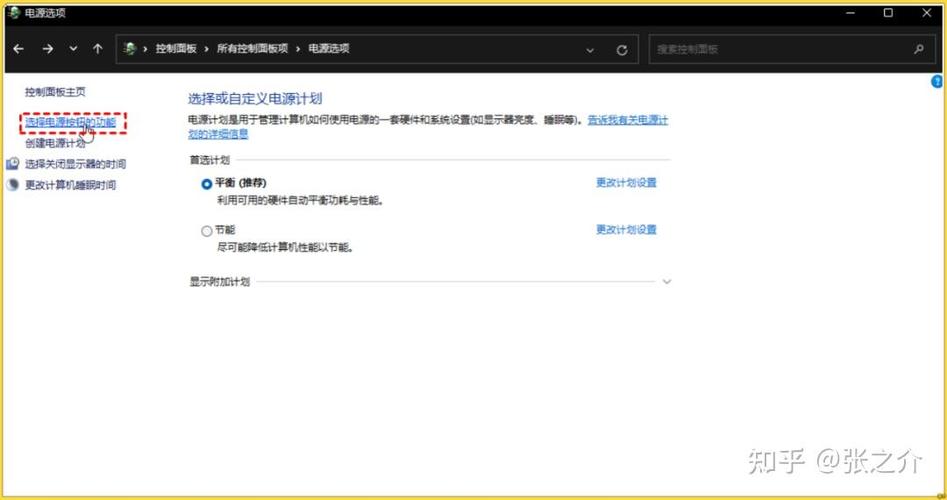Click the chevron before 控制面板 in breadcrumb
Image resolution: width=947 pixels, height=500 pixels.
(146, 49)
